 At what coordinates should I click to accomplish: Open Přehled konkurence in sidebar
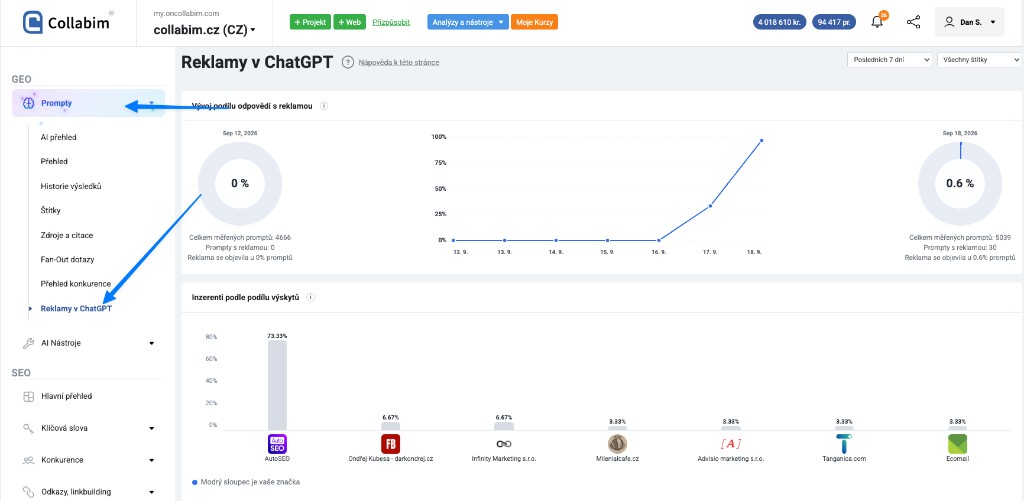(76, 284)
